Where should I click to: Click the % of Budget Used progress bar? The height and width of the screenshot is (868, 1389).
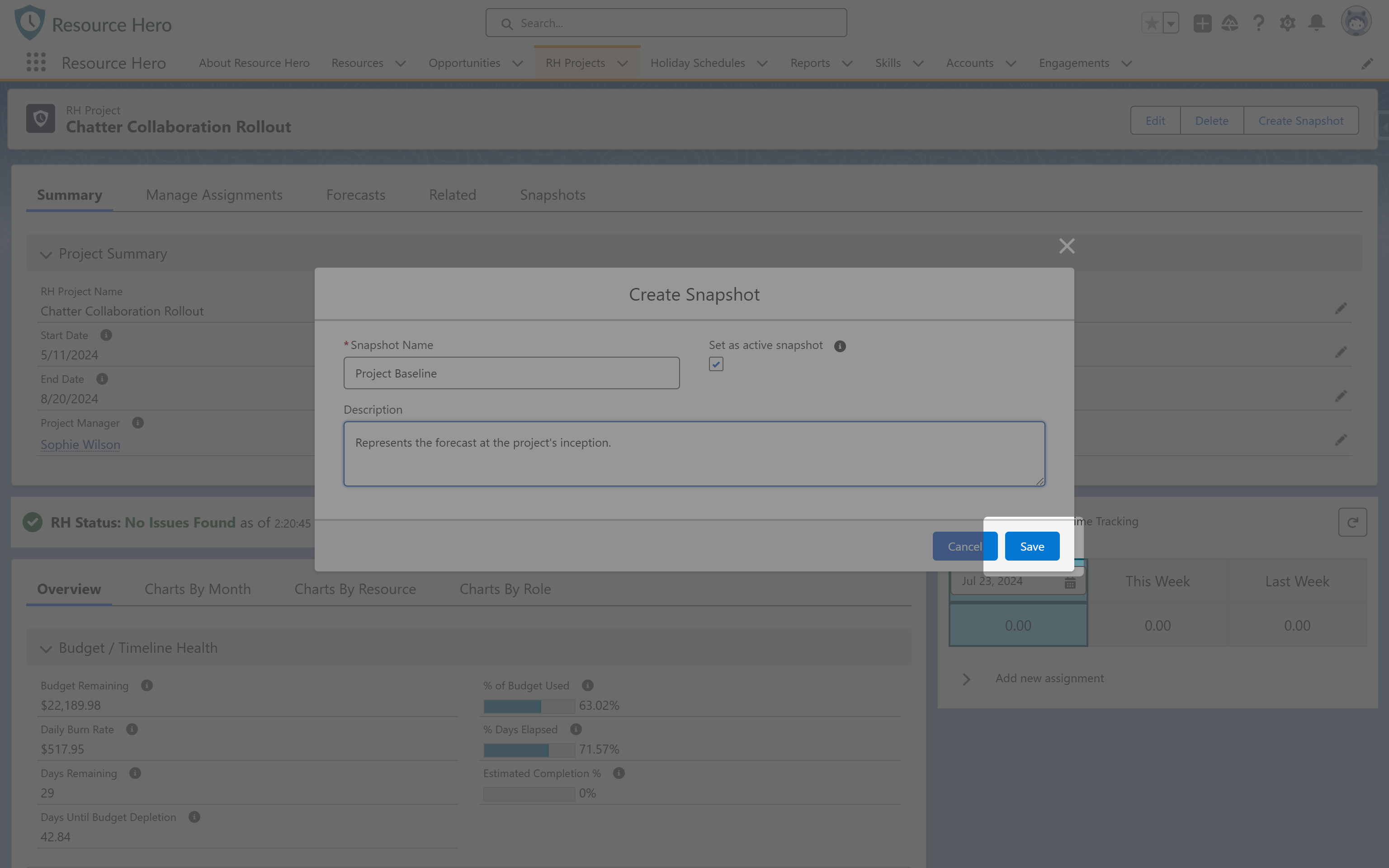tap(529, 706)
